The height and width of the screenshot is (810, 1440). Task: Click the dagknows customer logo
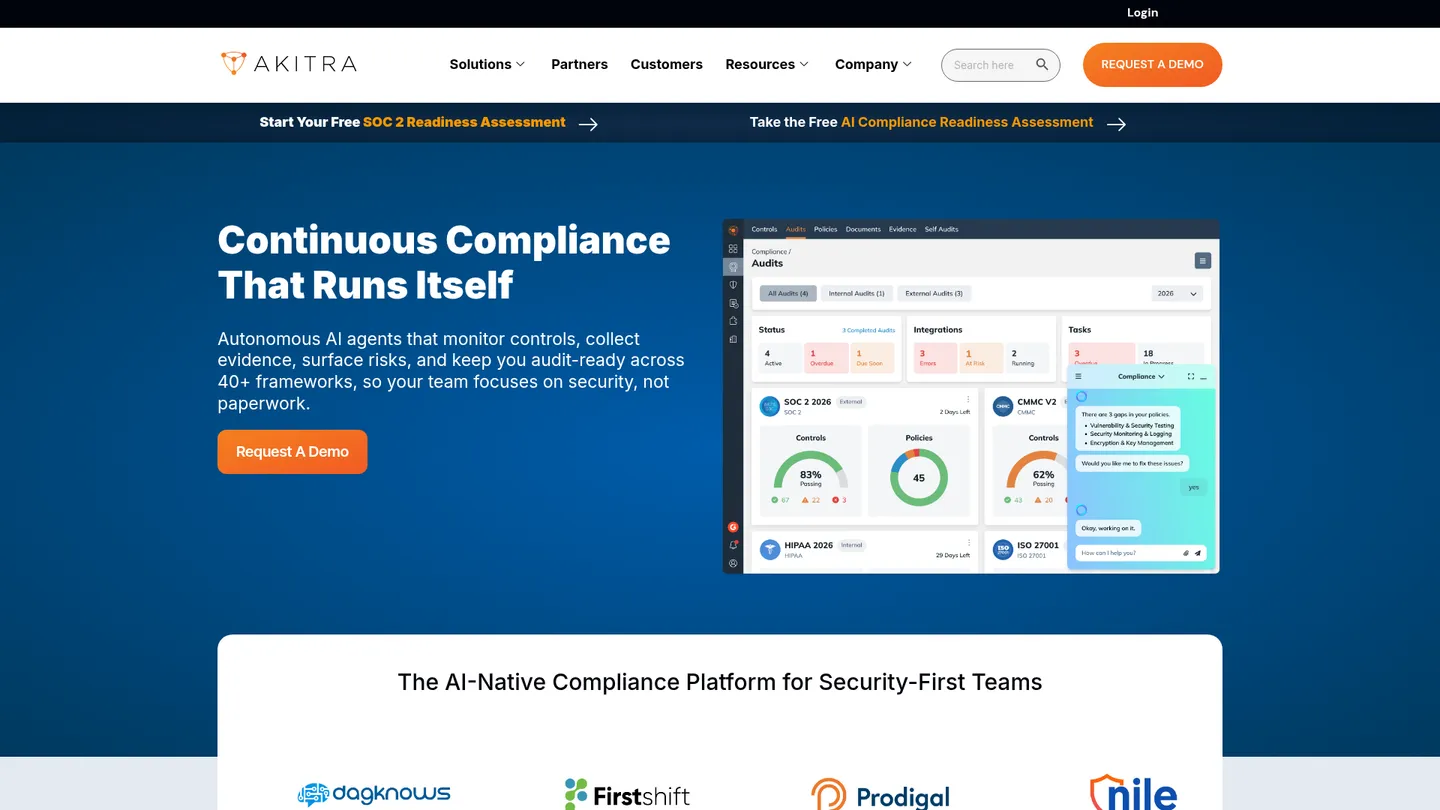coord(374,794)
